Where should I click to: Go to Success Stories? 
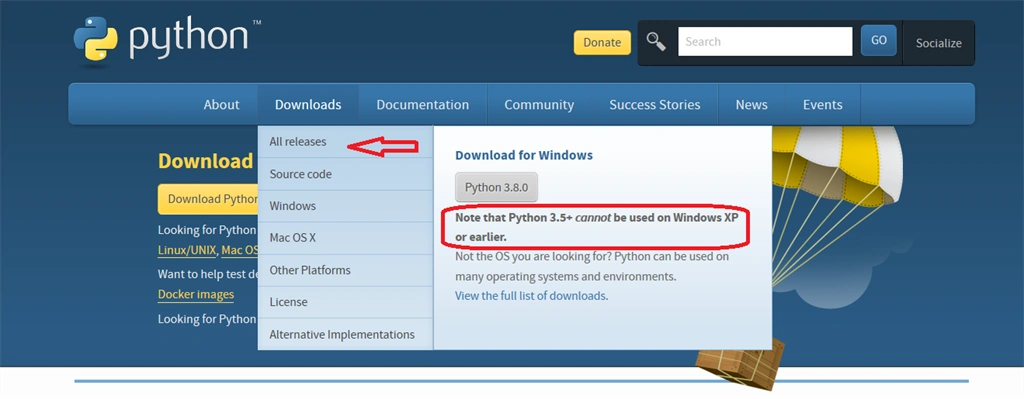pyautogui.click(x=654, y=104)
